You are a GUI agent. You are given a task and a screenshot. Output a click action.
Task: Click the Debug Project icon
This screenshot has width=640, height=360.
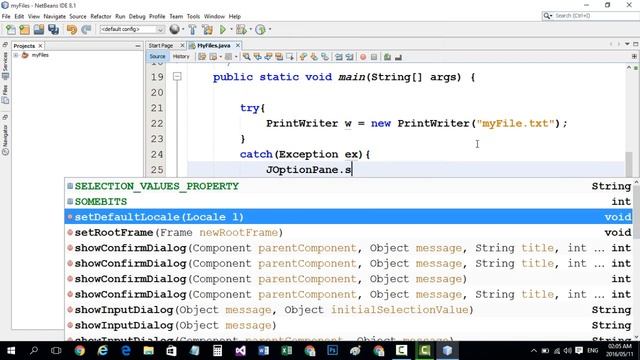point(241,29)
